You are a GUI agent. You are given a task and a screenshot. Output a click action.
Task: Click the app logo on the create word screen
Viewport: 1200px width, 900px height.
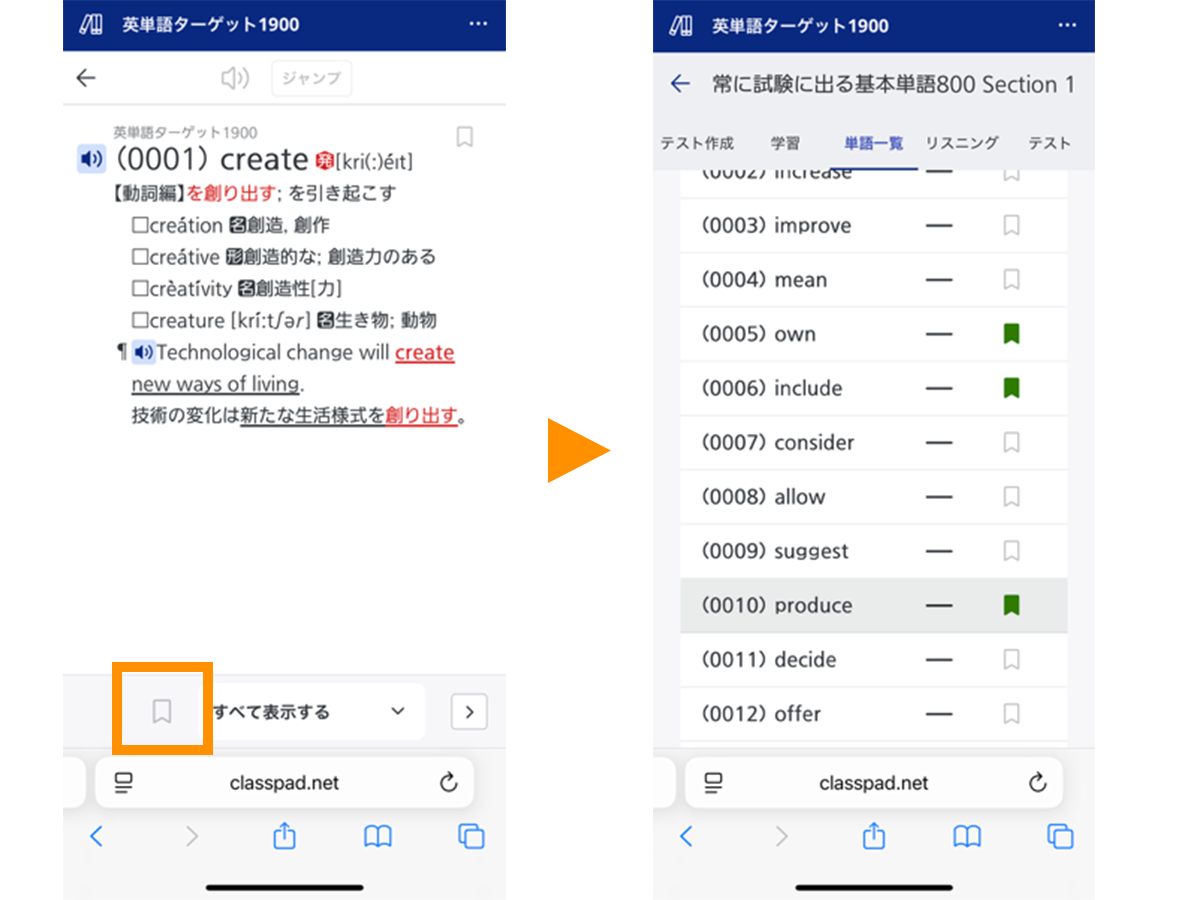(92, 25)
